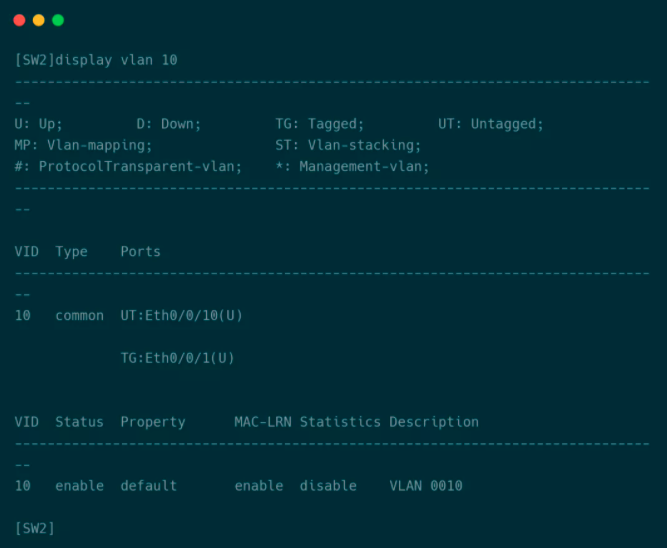Click the red close window button
The height and width of the screenshot is (548, 667).
[20, 20]
